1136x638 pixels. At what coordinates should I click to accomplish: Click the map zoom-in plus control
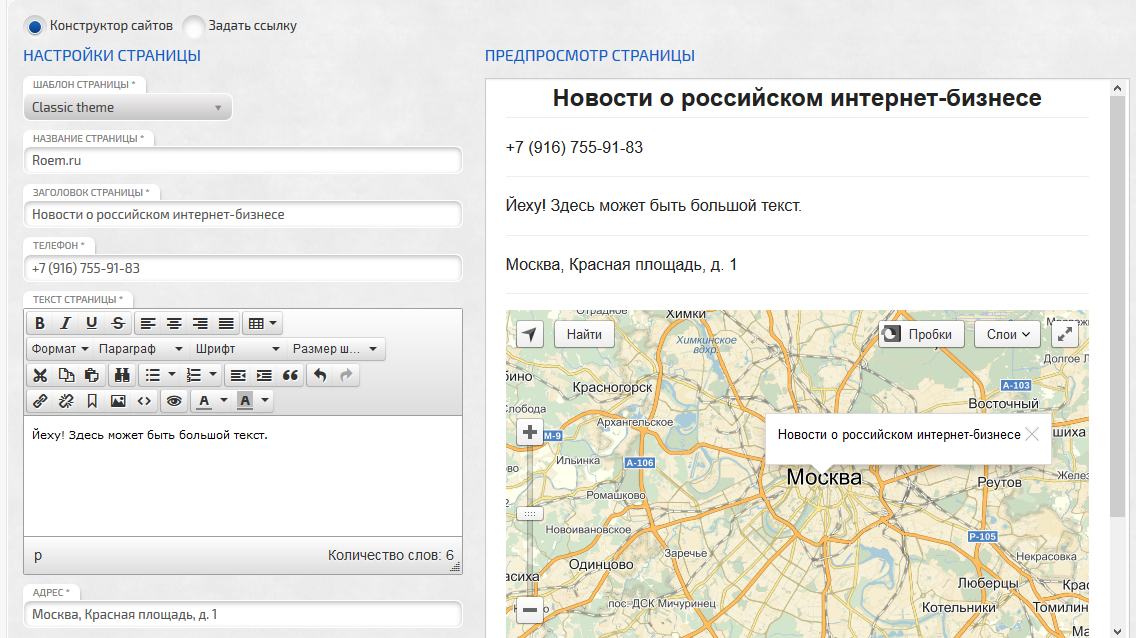528,433
